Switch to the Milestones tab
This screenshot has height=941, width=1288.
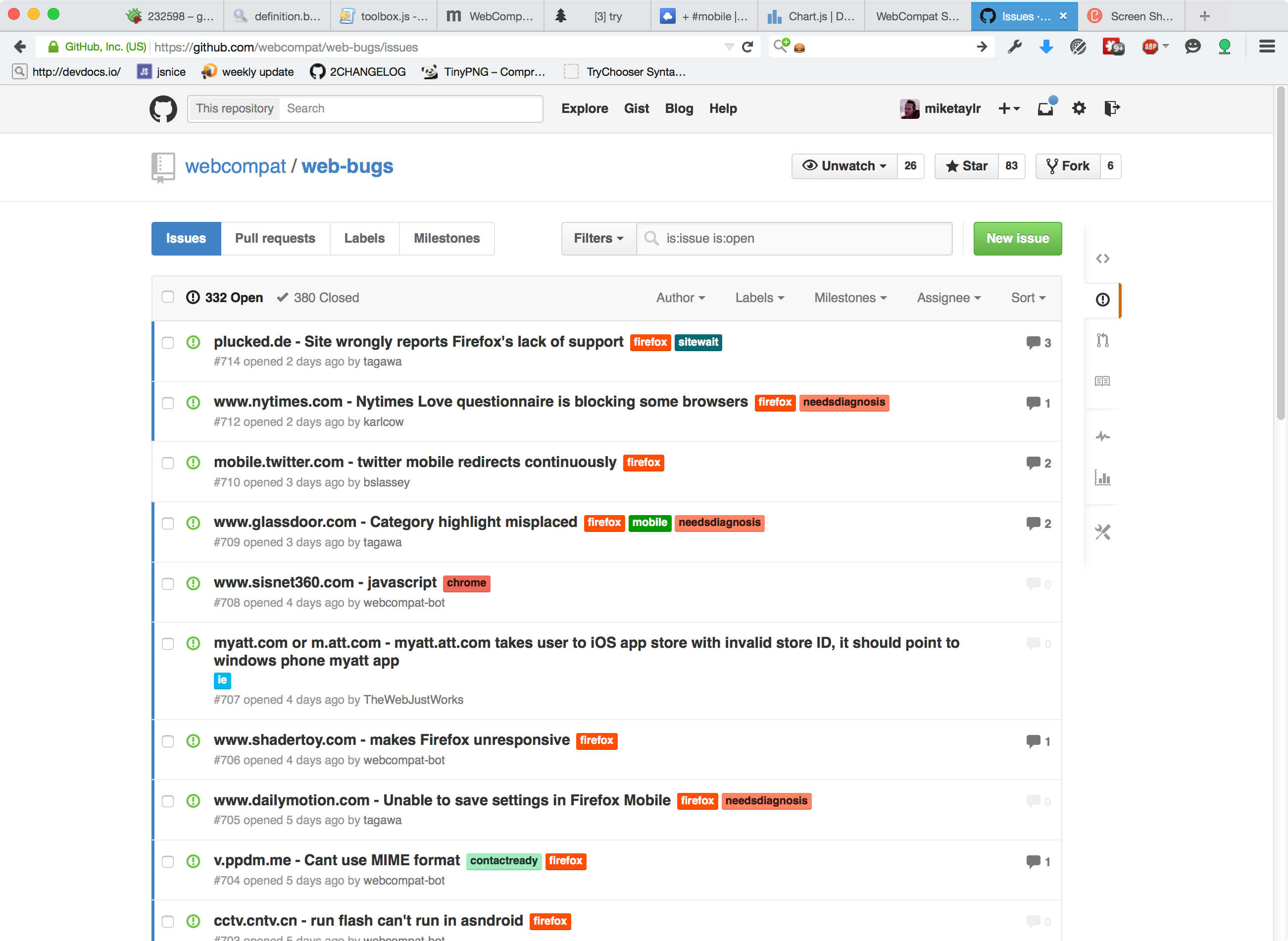click(x=446, y=238)
